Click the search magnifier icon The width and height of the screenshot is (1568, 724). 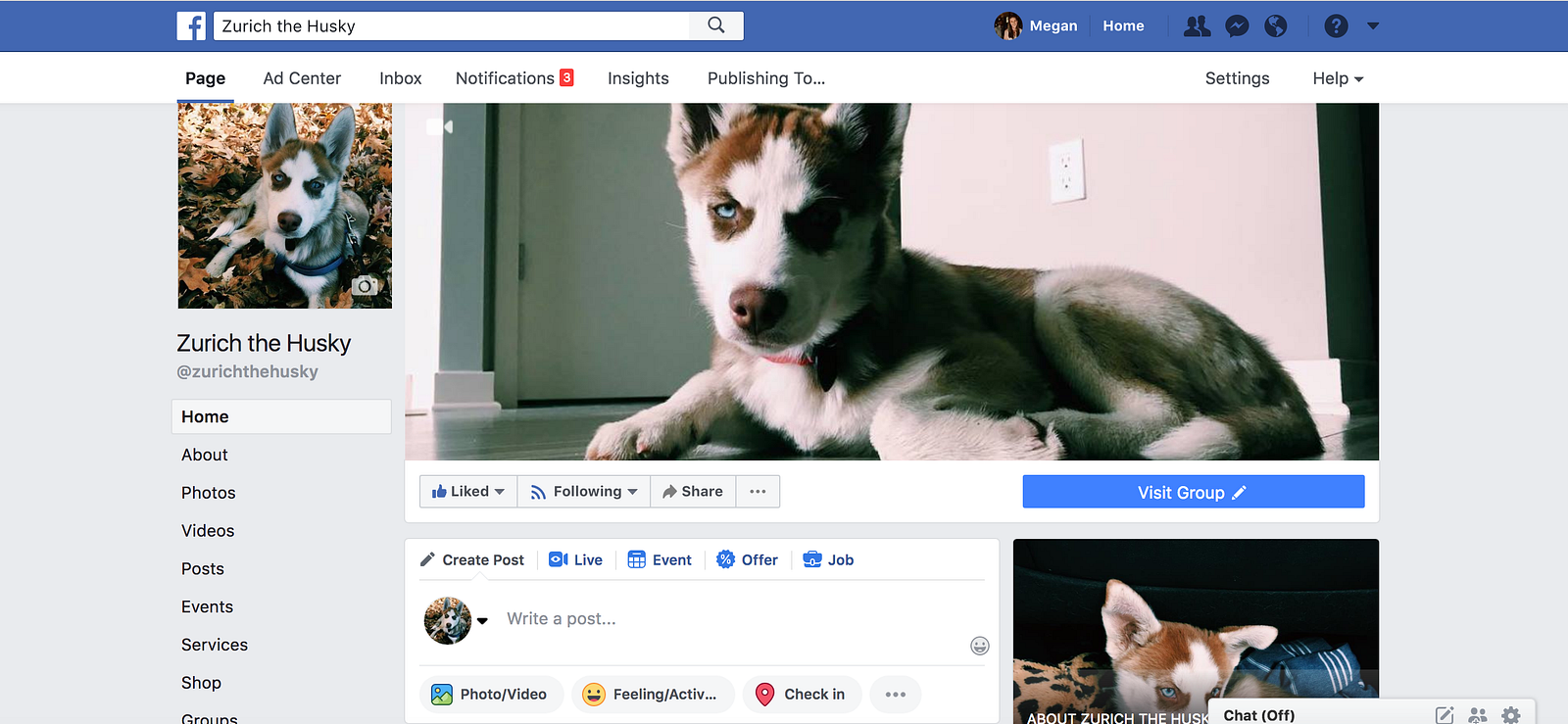click(x=716, y=25)
